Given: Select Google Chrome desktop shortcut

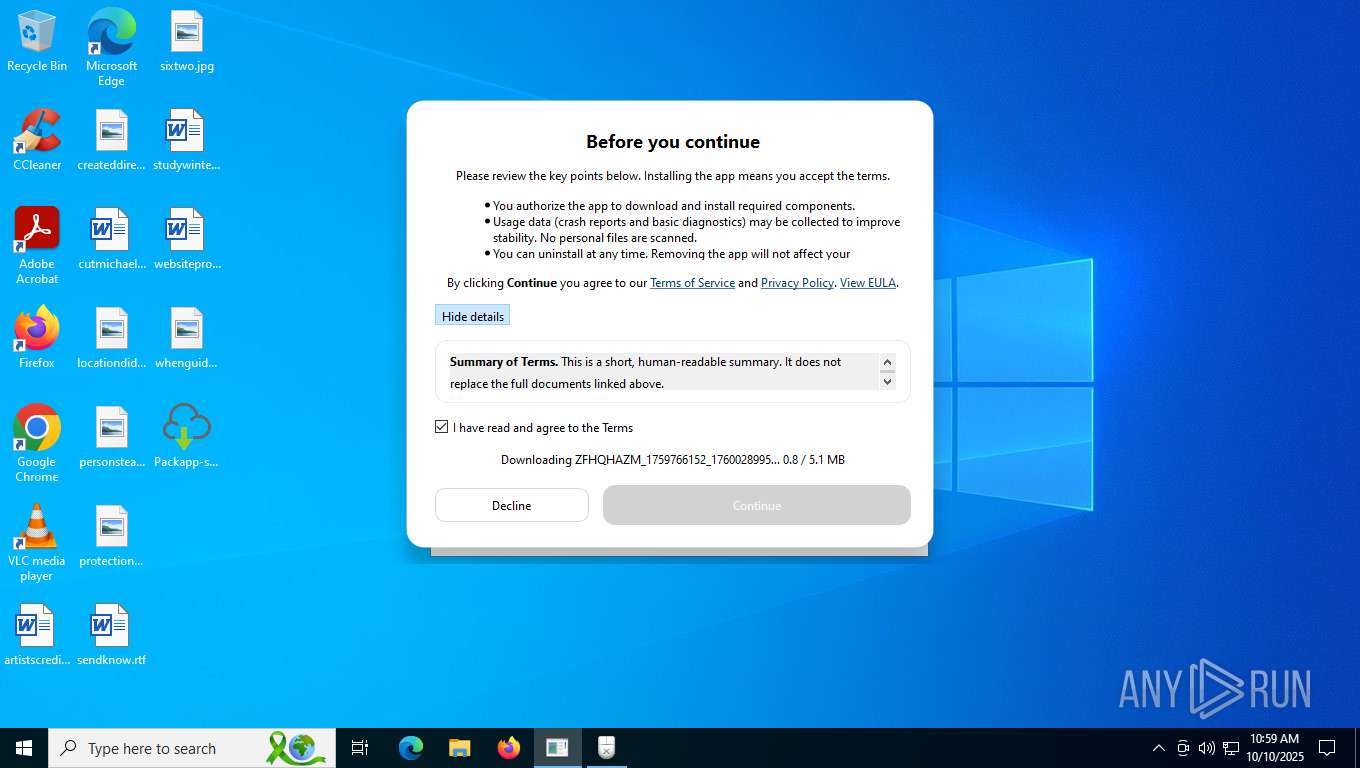Looking at the screenshot, I should pyautogui.click(x=37, y=444).
